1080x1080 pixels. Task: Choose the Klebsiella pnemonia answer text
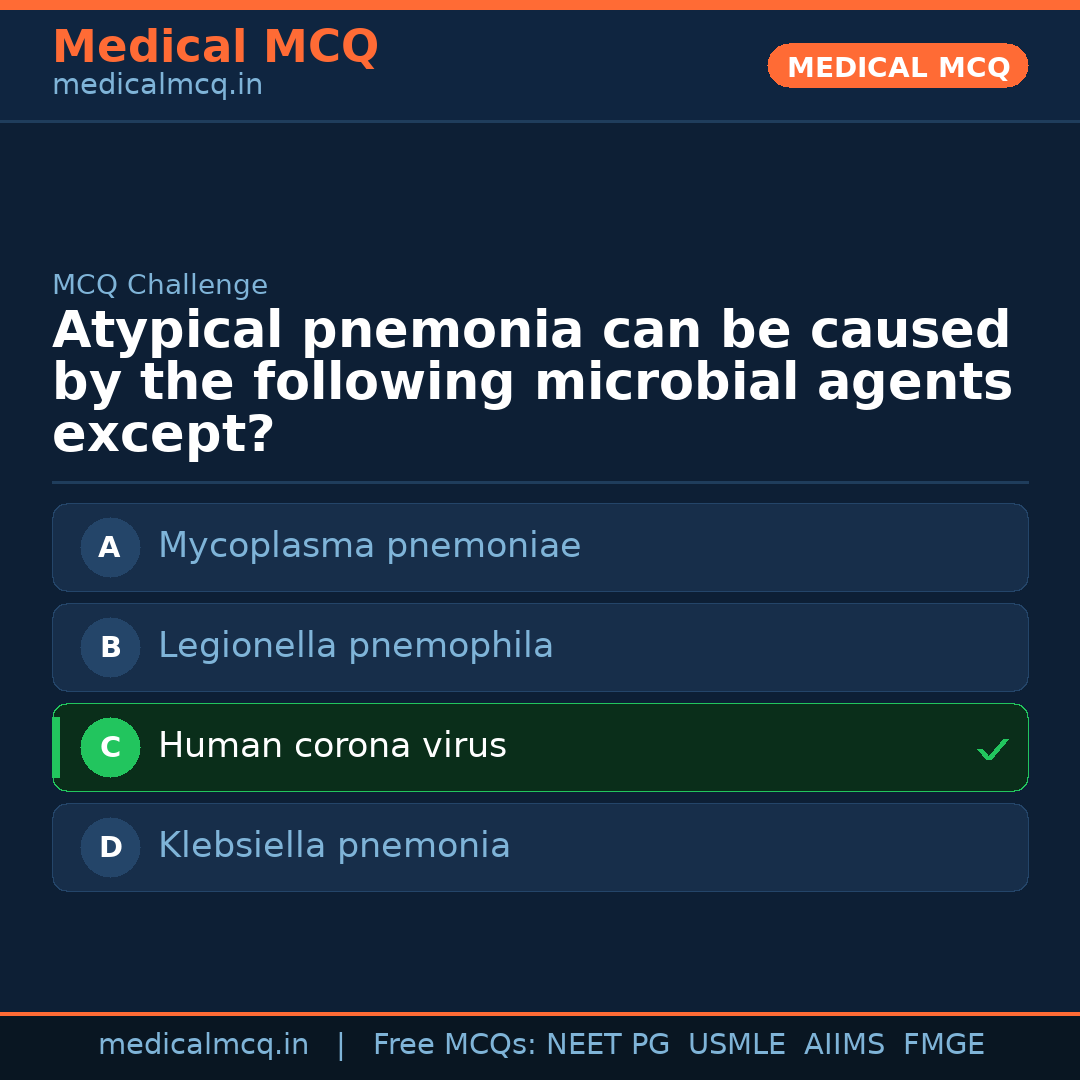pyautogui.click(x=334, y=846)
